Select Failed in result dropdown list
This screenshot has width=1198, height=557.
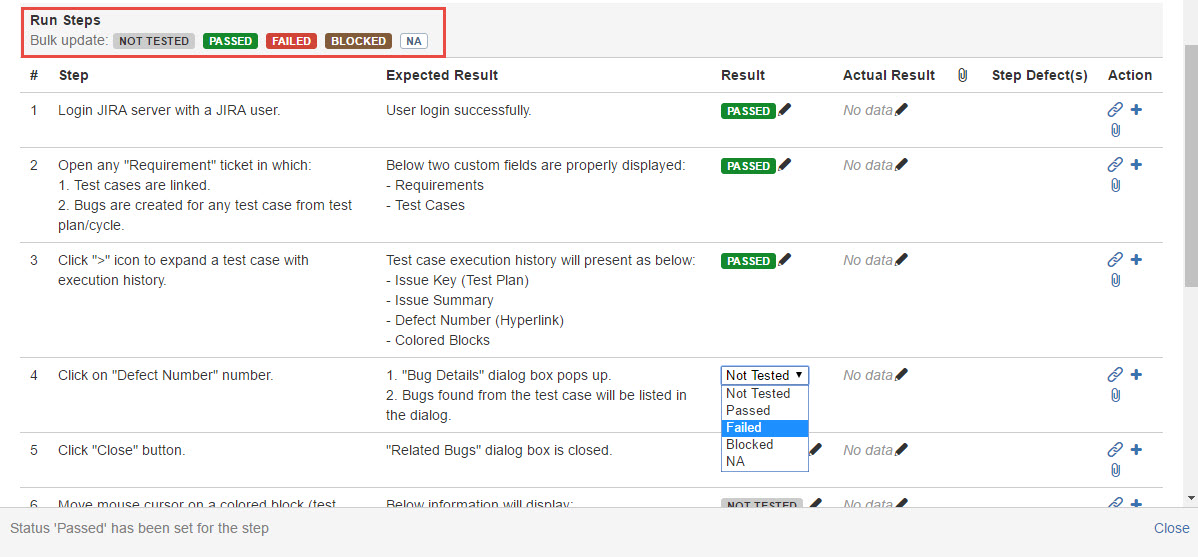point(764,427)
